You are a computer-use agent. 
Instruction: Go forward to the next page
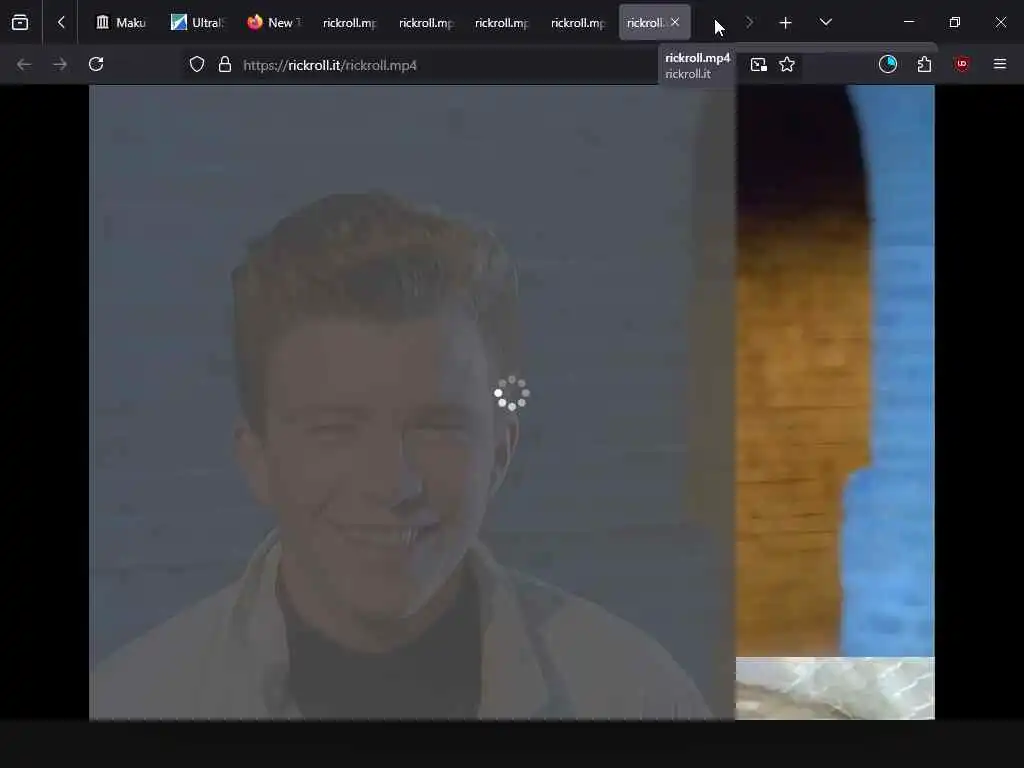pyautogui.click(x=60, y=64)
